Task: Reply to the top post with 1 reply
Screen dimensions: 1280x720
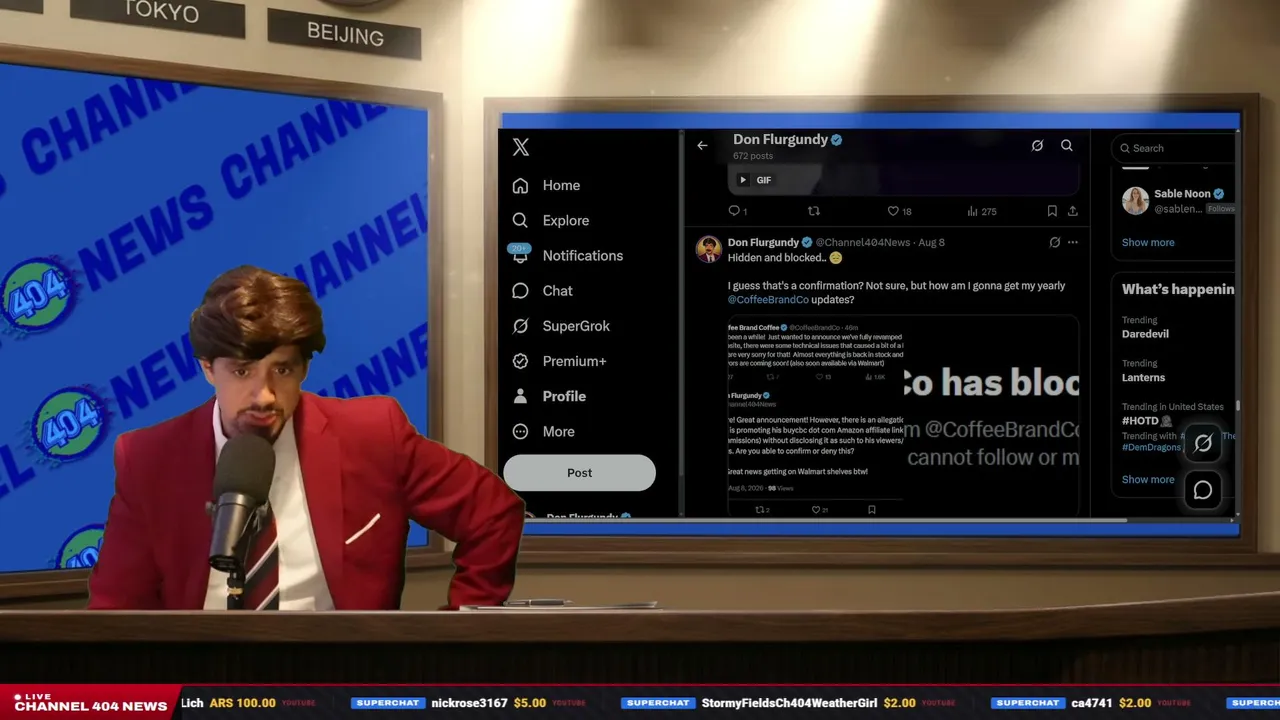Action: 737,211
